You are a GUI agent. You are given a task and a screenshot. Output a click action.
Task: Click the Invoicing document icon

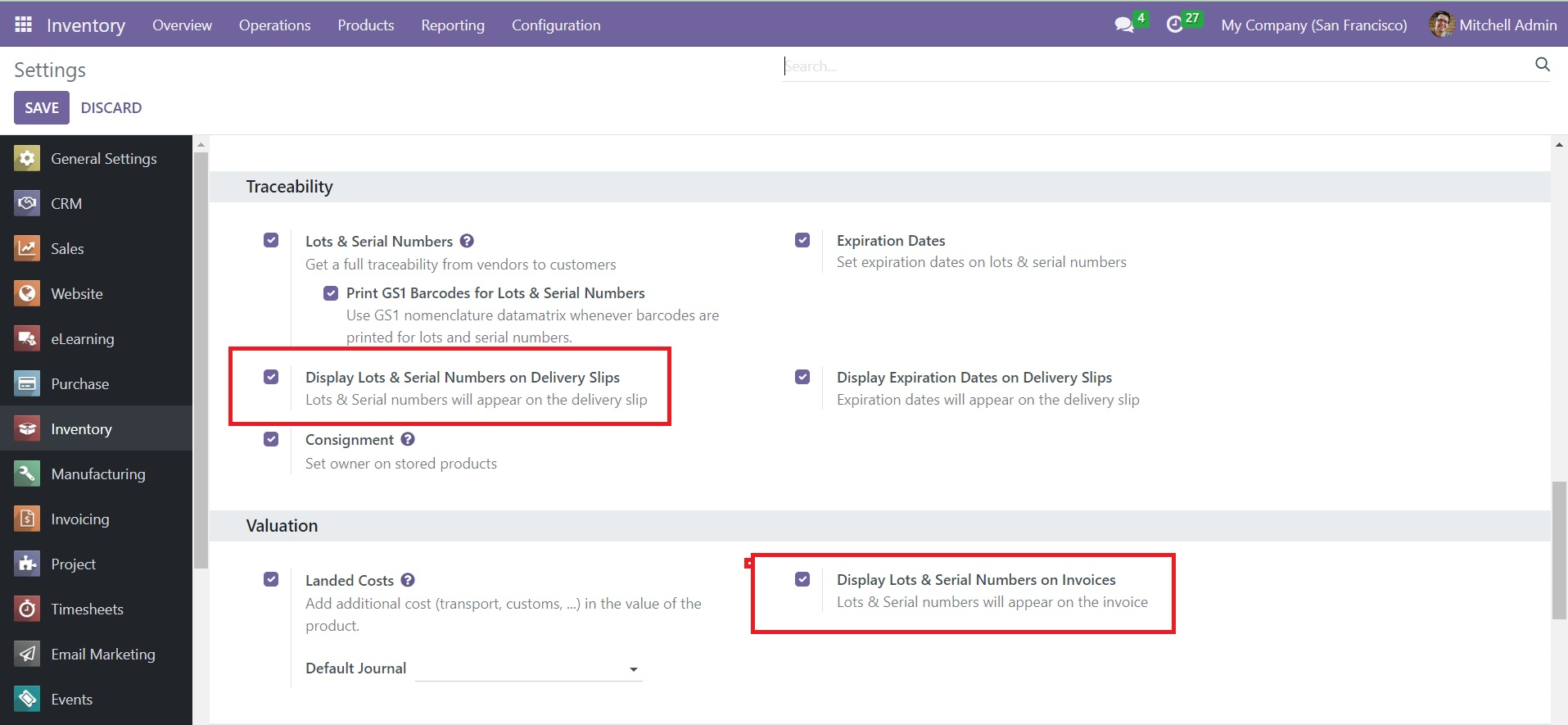27,519
